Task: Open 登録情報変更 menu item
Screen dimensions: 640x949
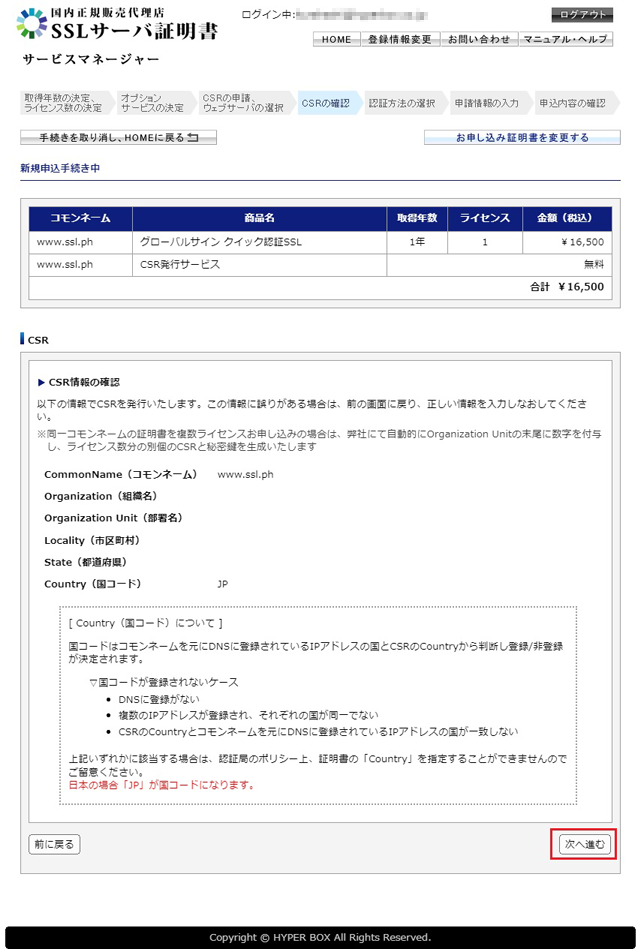Action: click(x=400, y=39)
